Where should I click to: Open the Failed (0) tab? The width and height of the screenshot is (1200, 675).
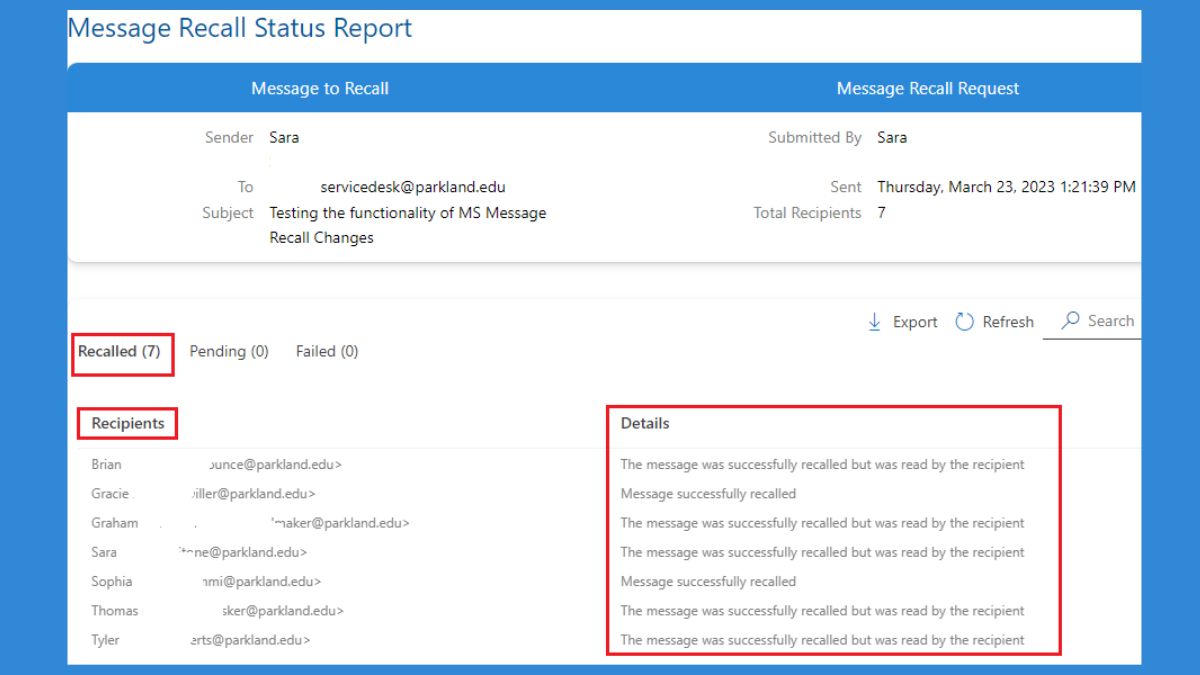[x=326, y=351]
